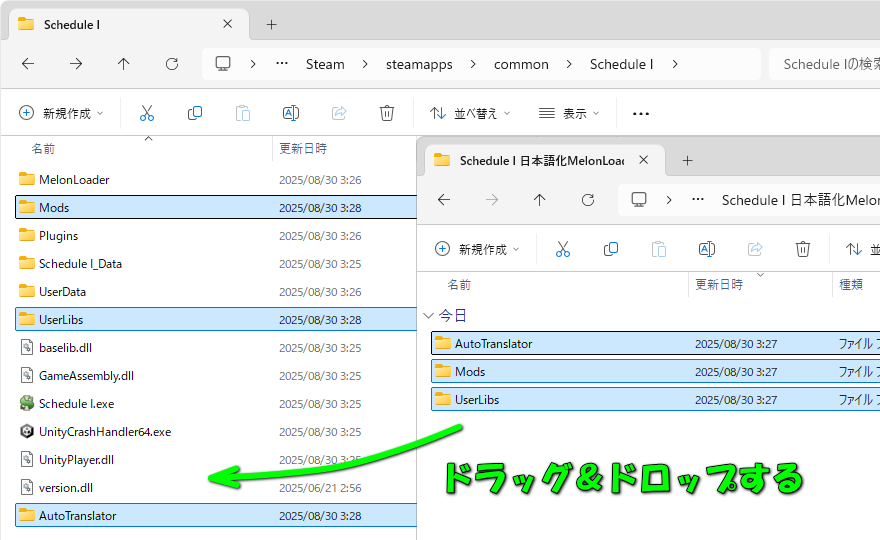This screenshot has height=540, width=880.
Task: Click Rename icon in Schedule I window toolbar
Action: [291, 113]
